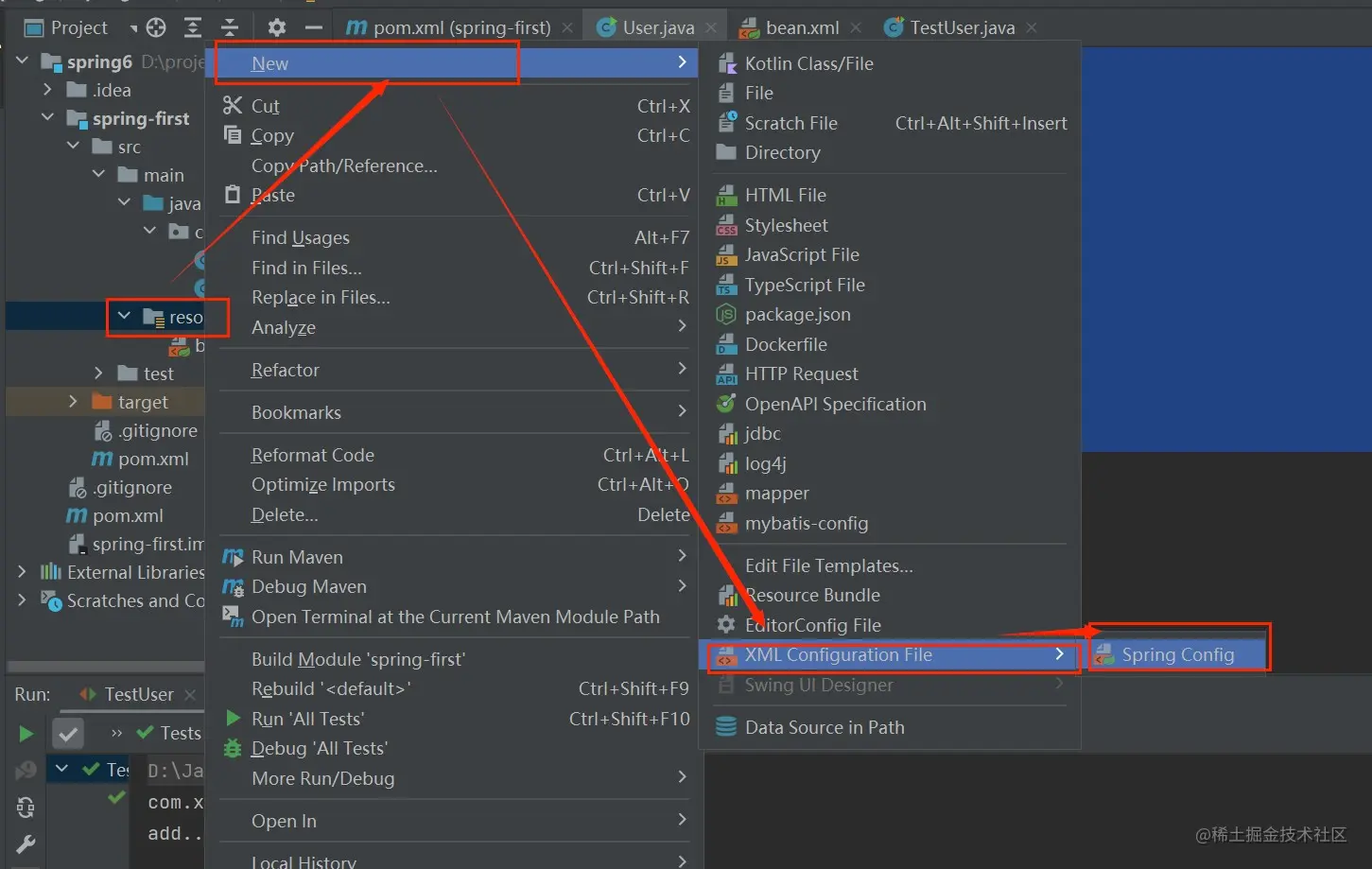The image size is (1372, 869).
Task: Click Build Module 'spring-first'
Action: click(358, 659)
